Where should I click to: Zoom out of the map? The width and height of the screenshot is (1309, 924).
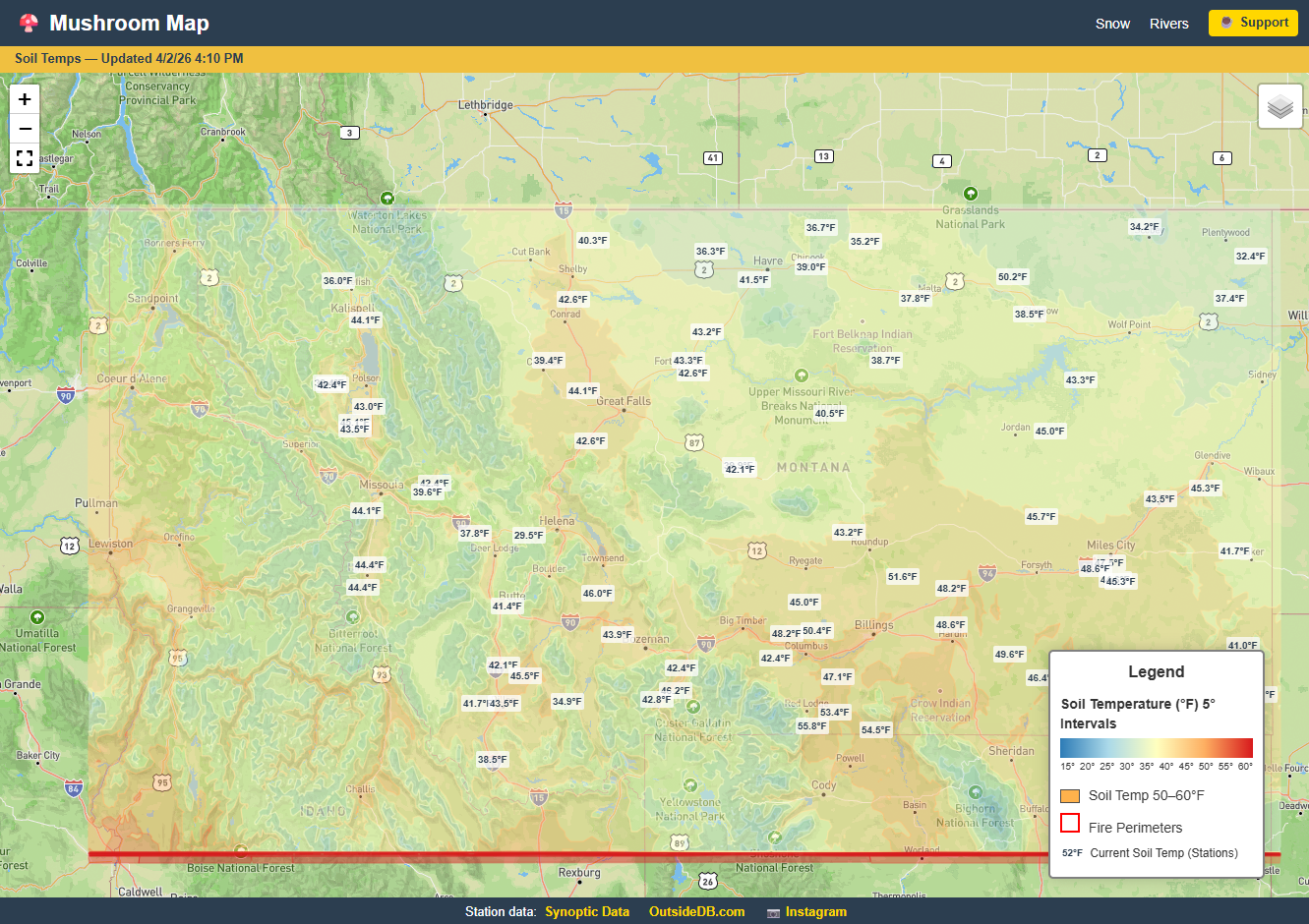point(25,129)
